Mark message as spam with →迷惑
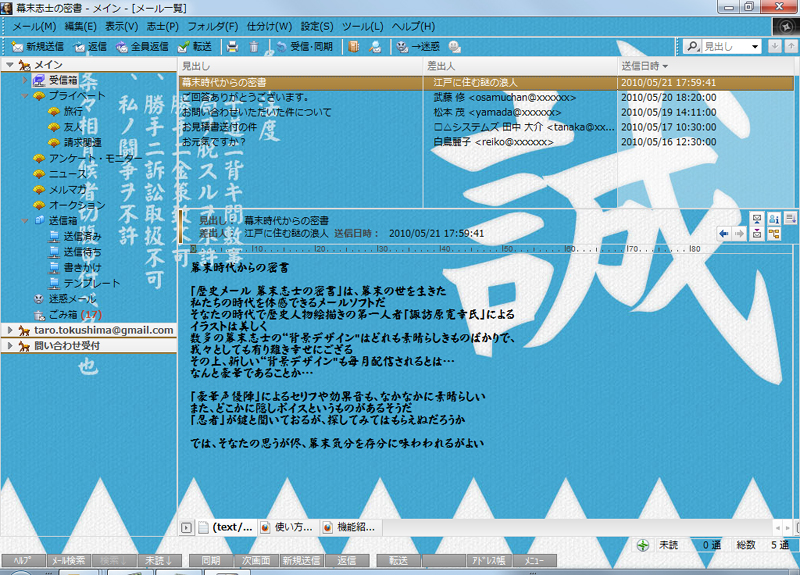 (x=418, y=47)
